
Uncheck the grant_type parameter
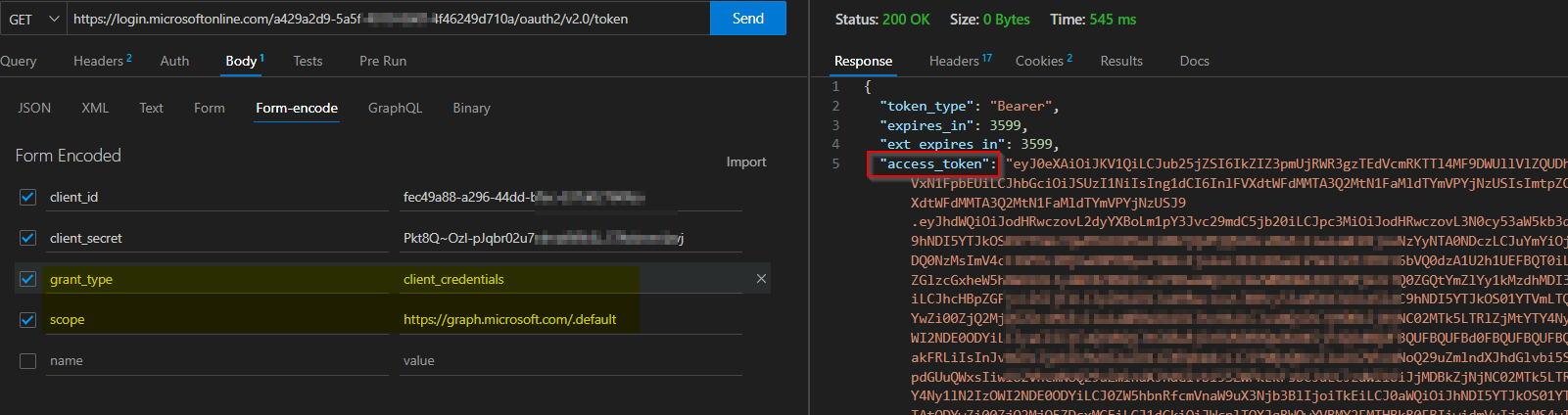pyautogui.click(x=28, y=279)
